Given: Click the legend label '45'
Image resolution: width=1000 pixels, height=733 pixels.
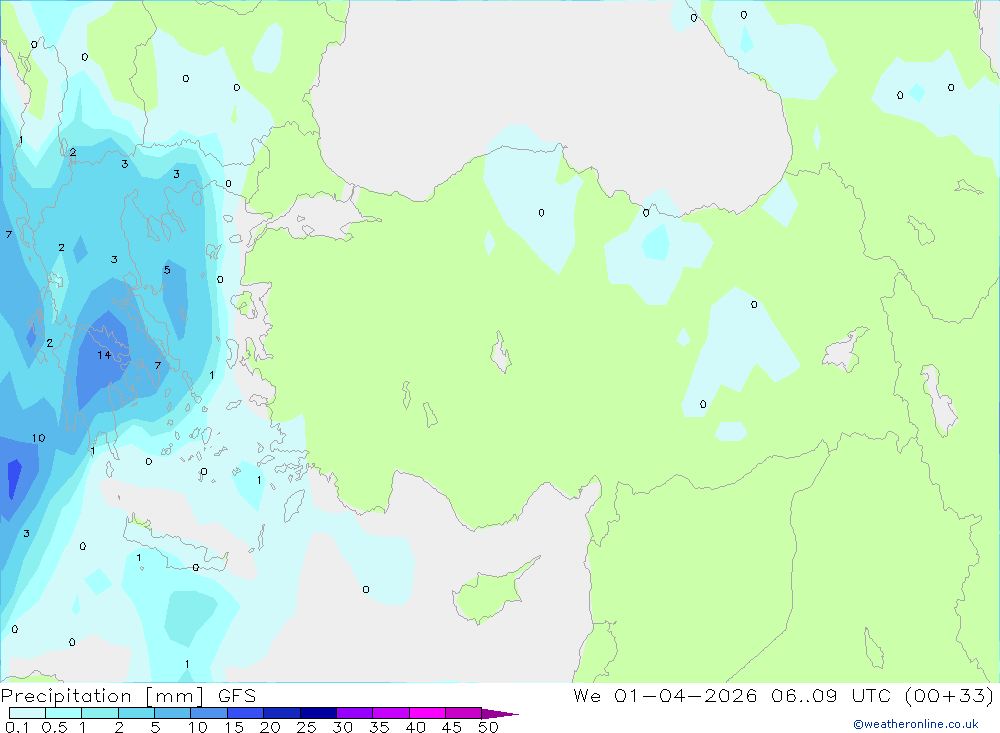Looking at the screenshot, I should coord(452,727).
